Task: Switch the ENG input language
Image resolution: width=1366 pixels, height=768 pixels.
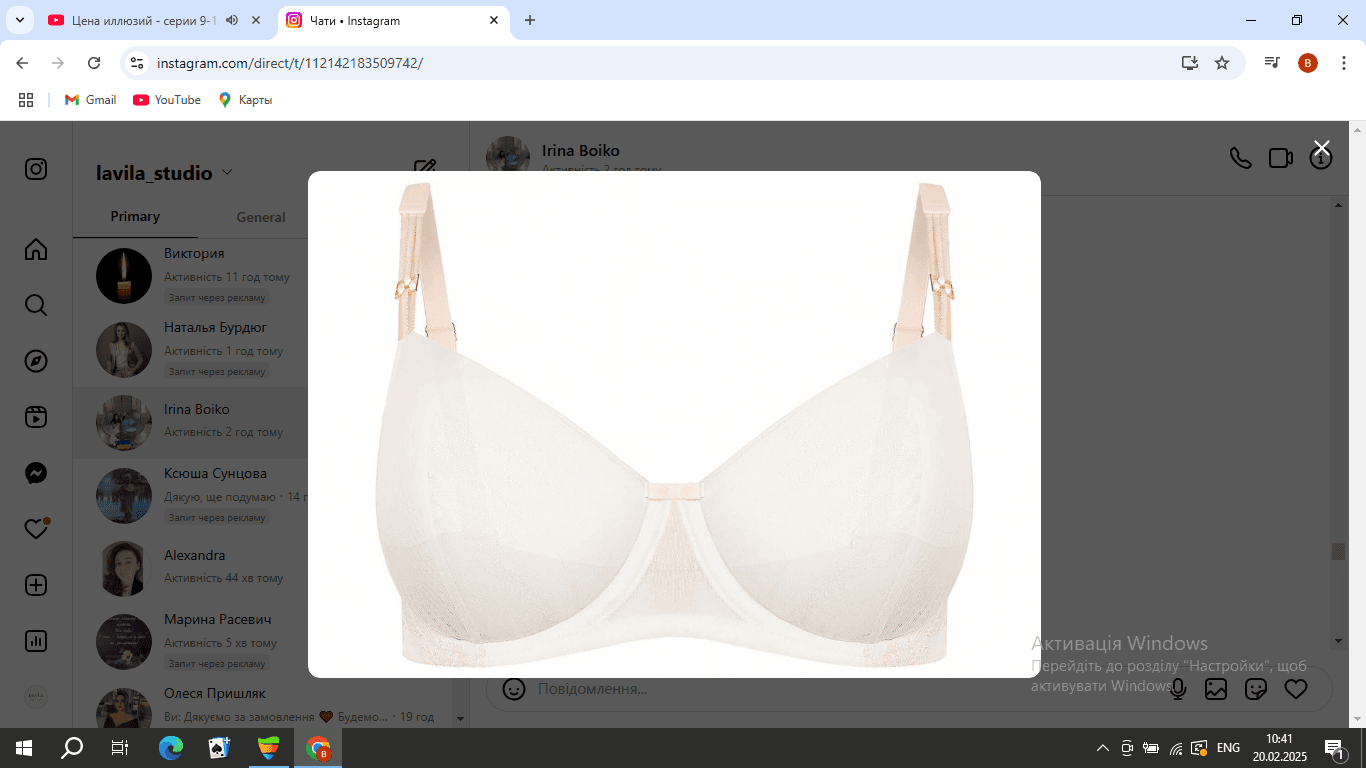Action: click(x=1228, y=747)
